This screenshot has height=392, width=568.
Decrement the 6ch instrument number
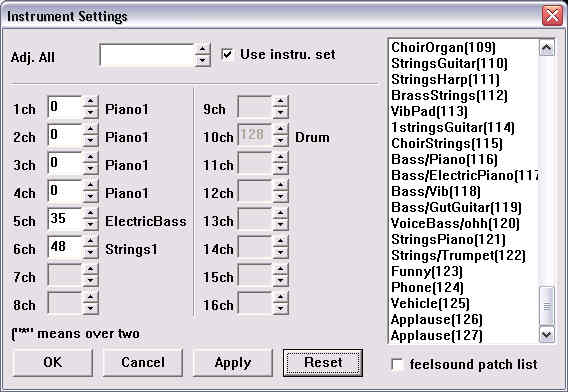point(90,253)
